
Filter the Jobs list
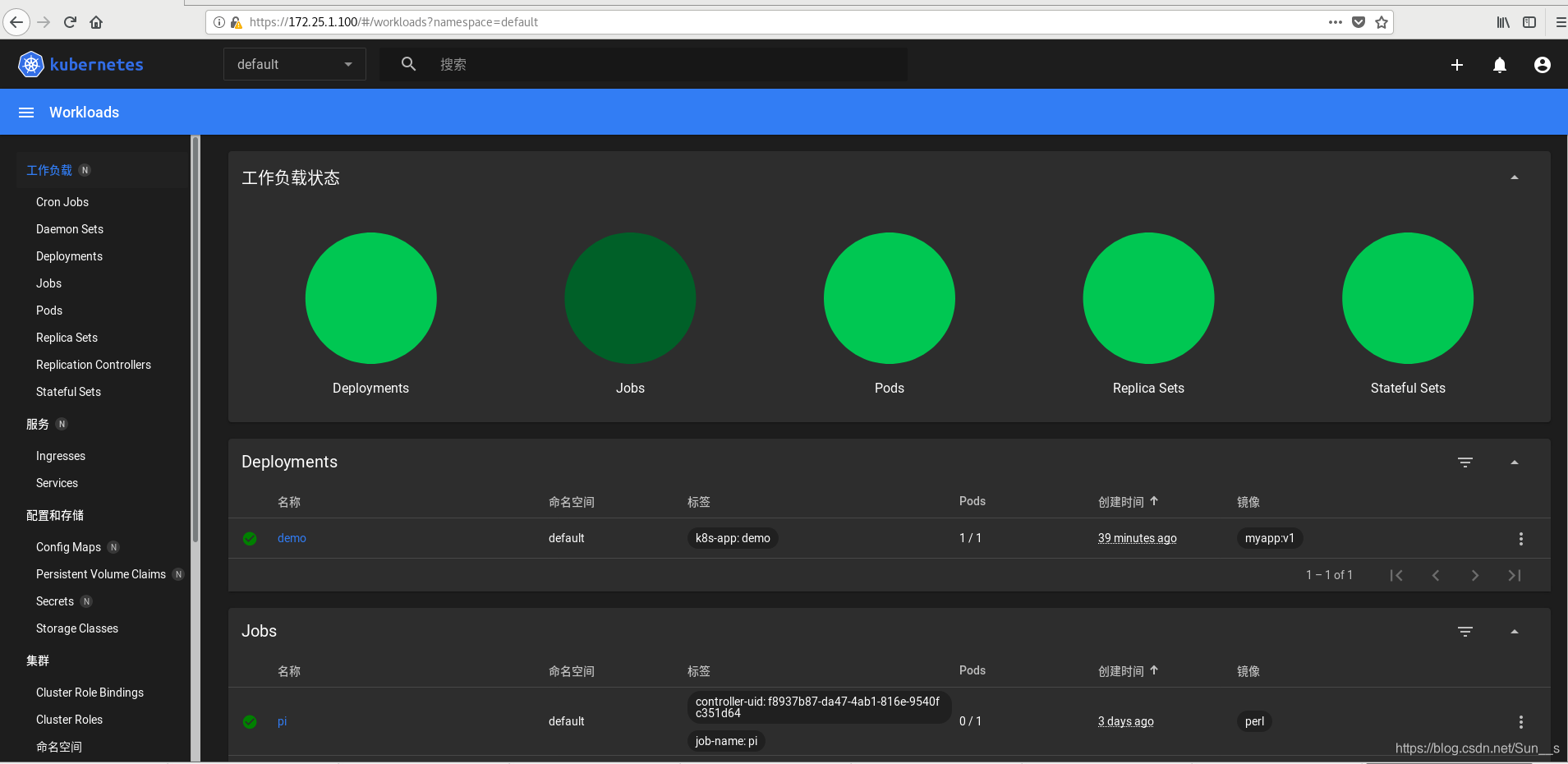(1465, 632)
